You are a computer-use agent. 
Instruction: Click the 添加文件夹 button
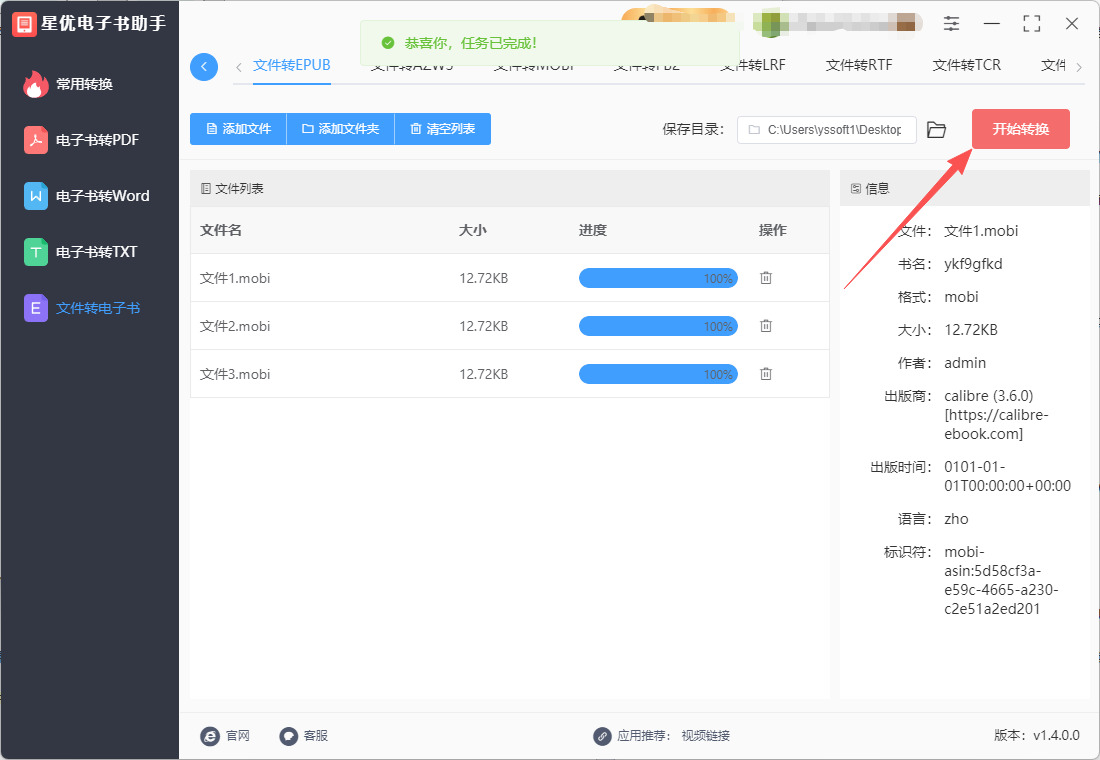click(x=341, y=129)
